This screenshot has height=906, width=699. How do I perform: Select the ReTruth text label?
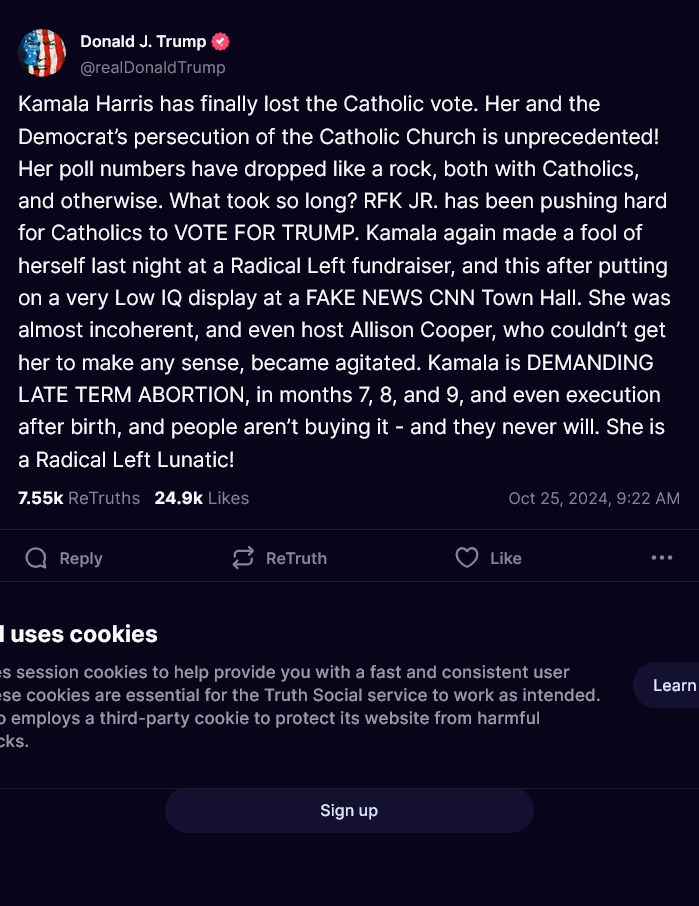296,558
